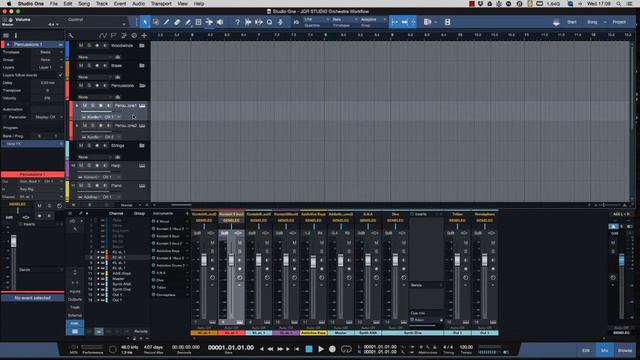Open the Woodwinds folder track icon

pyautogui.click(x=142, y=46)
